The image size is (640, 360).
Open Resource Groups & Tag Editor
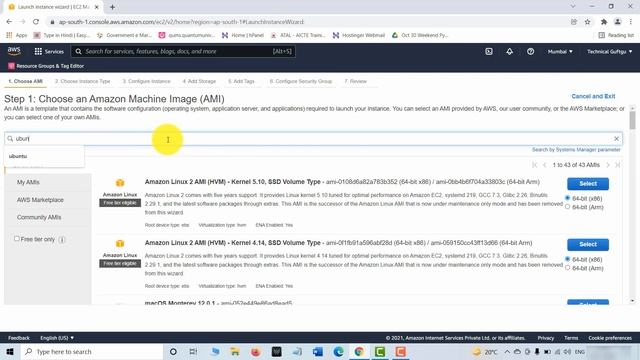(46, 66)
